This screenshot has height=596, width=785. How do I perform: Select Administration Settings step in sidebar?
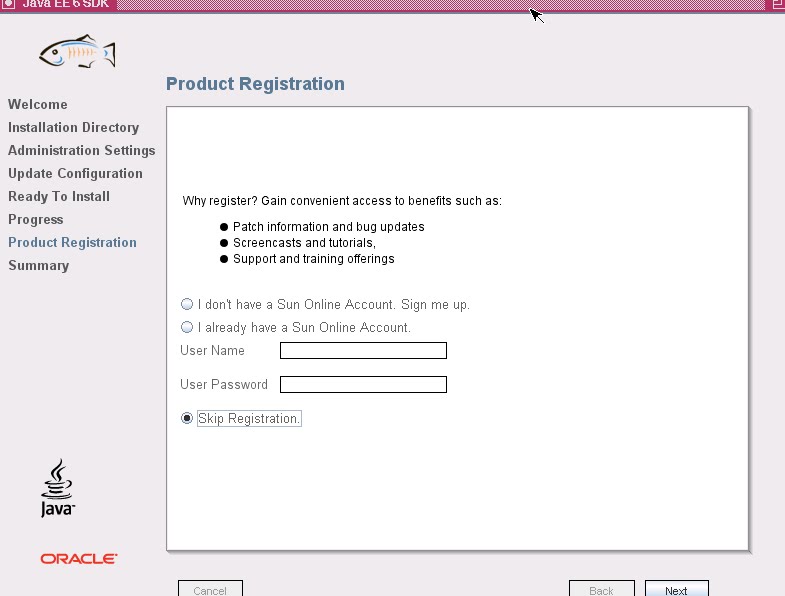[x=82, y=151]
